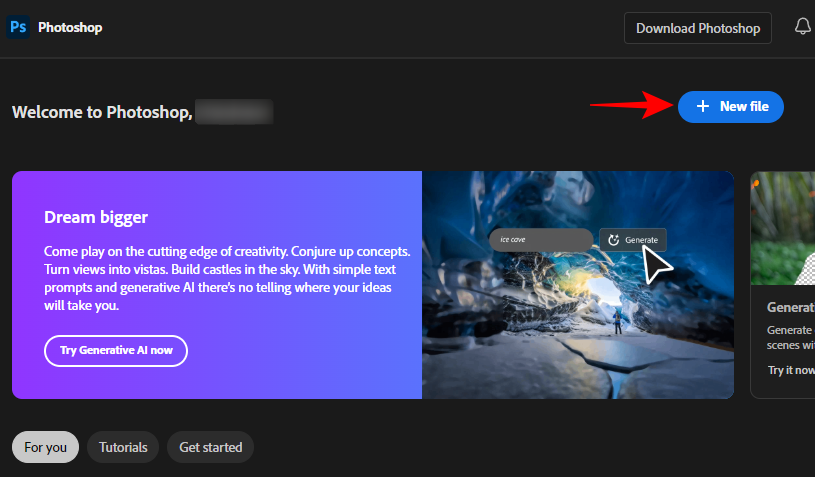Image resolution: width=815 pixels, height=477 pixels.
Task: Click Try Generative AI now button
Action: [116, 351]
